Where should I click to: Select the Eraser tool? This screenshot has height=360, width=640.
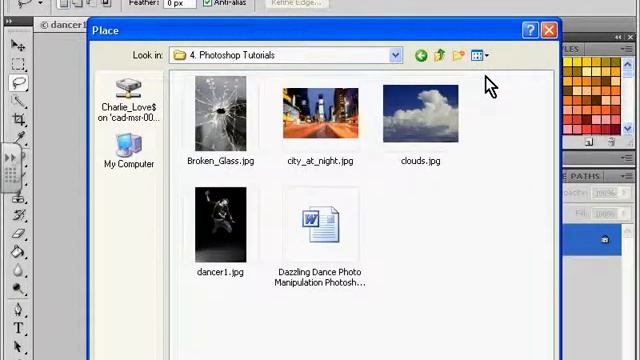pyautogui.click(x=18, y=234)
